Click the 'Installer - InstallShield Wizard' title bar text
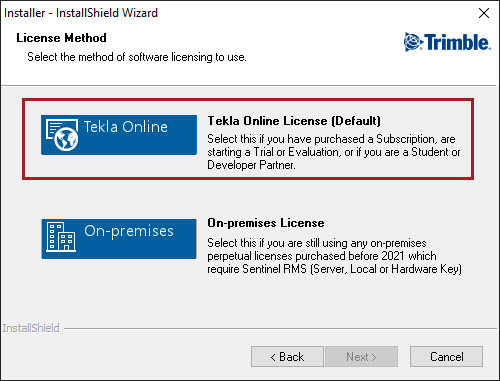The width and height of the screenshot is (500, 381). pyautogui.click(x=81, y=13)
